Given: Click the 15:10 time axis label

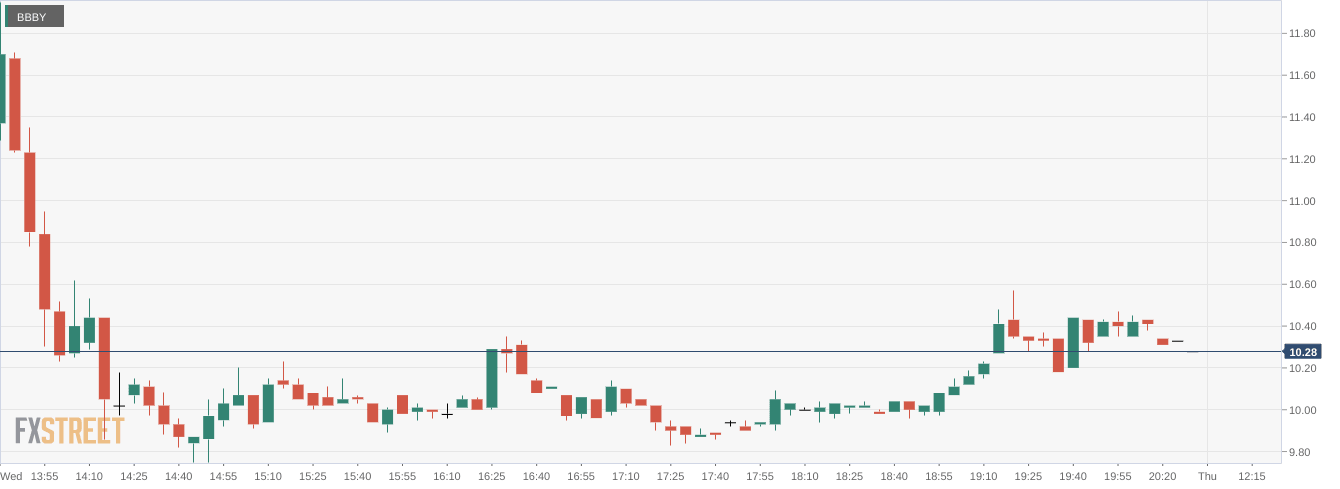Looking at the screenshot, I should (268, 476).
